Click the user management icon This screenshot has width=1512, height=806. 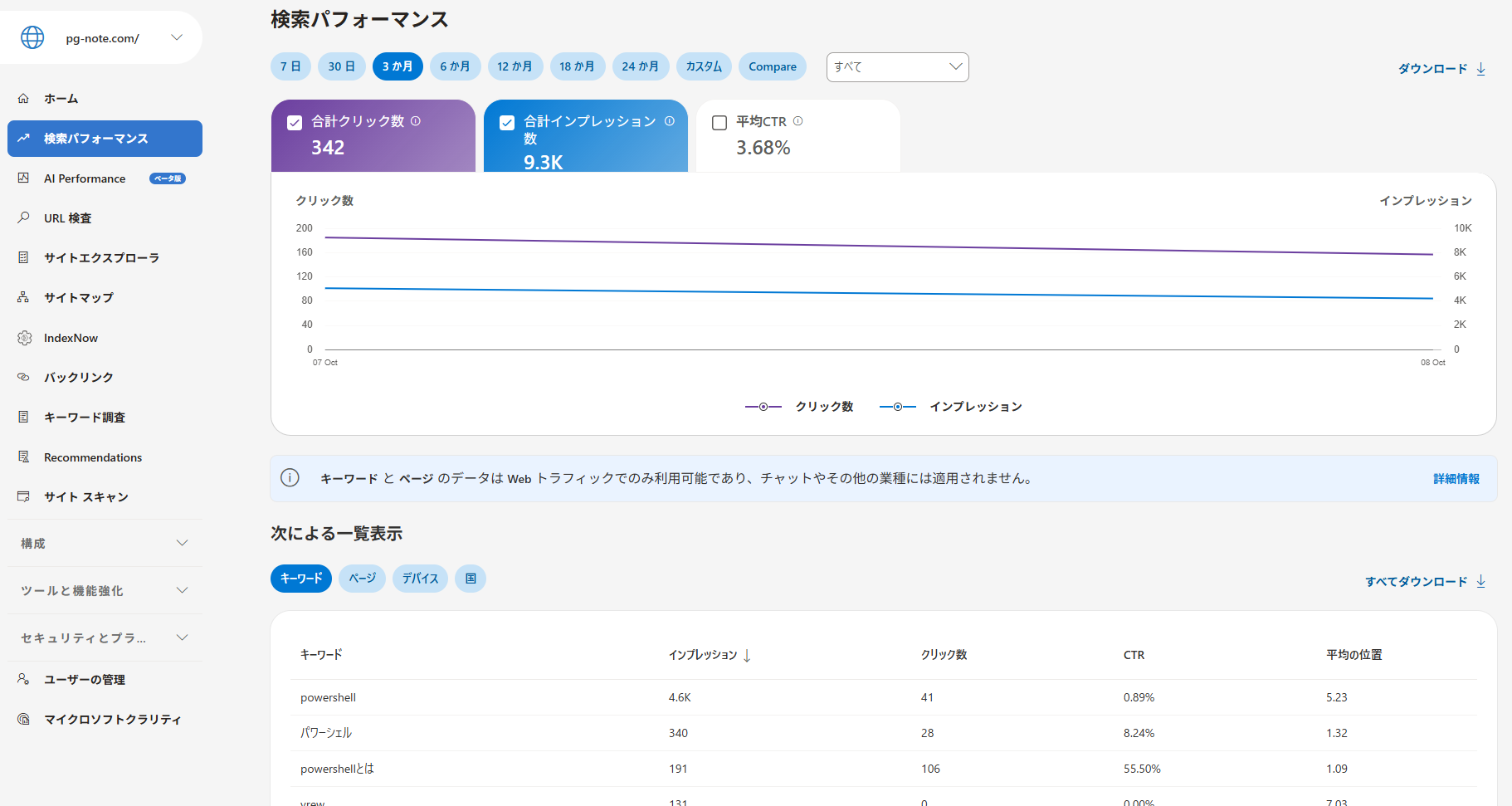point(23,679)
